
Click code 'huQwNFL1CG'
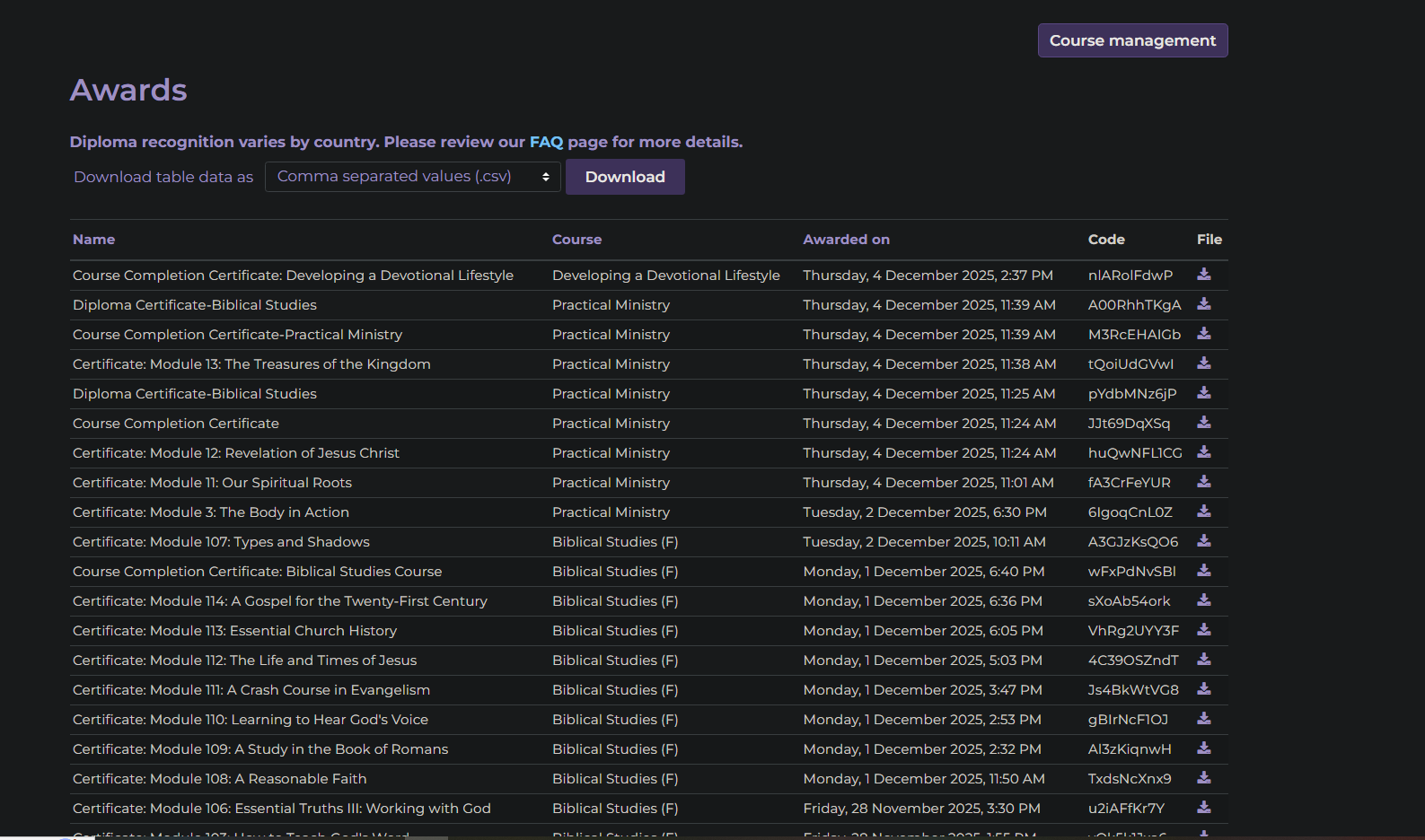point(1135,453)
